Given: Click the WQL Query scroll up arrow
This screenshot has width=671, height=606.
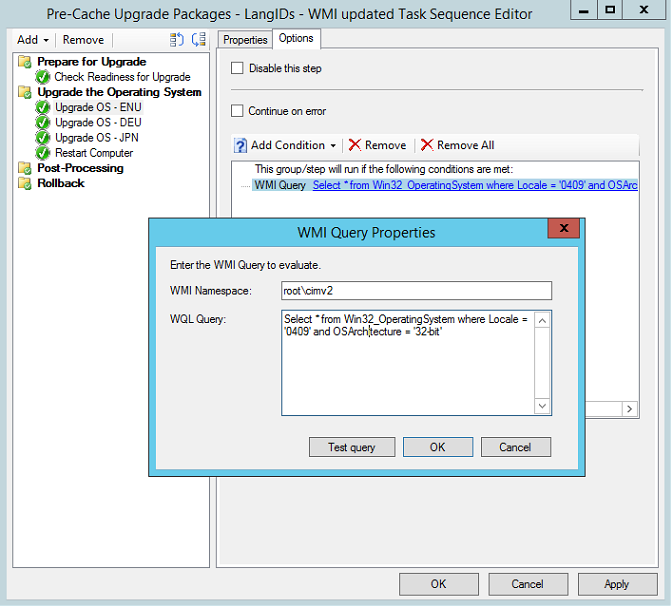Looking at the screenshot, I should (x=542, y=321).
